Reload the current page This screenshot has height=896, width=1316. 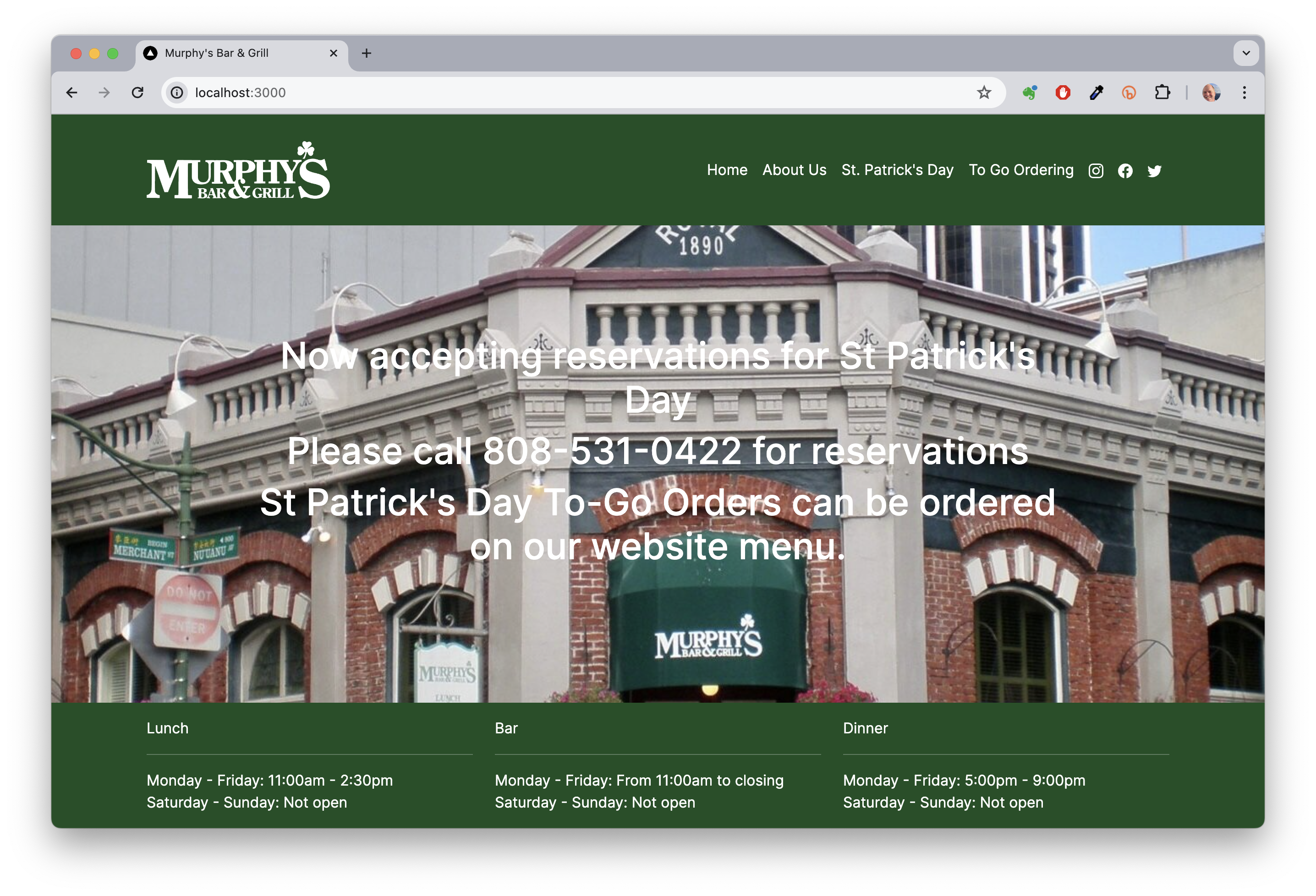137,92
